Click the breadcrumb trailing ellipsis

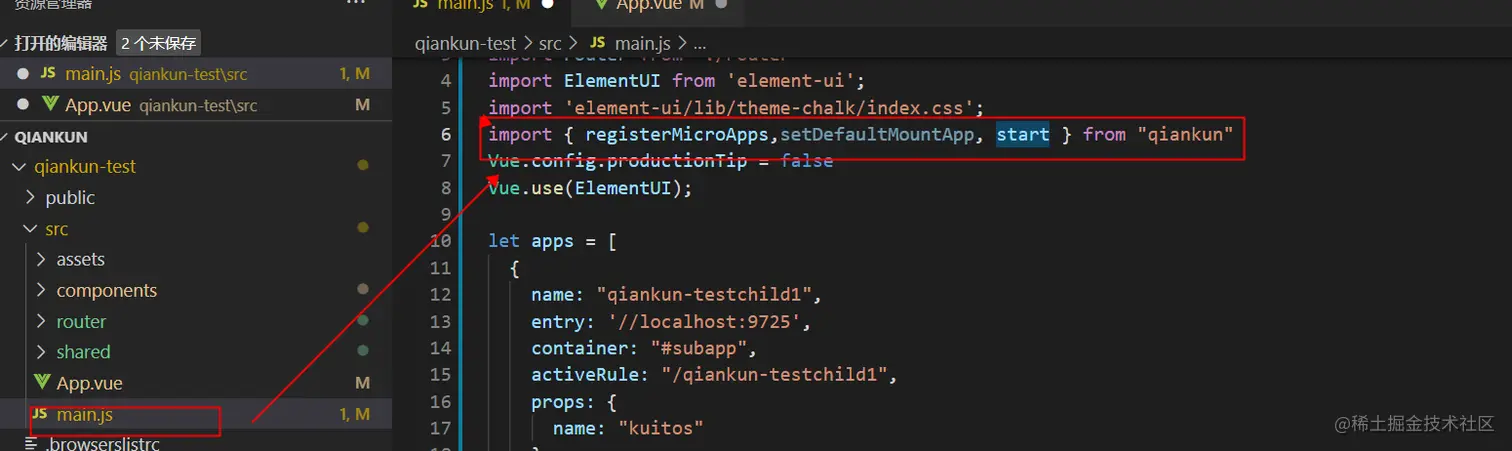click(x=700, y=44)
